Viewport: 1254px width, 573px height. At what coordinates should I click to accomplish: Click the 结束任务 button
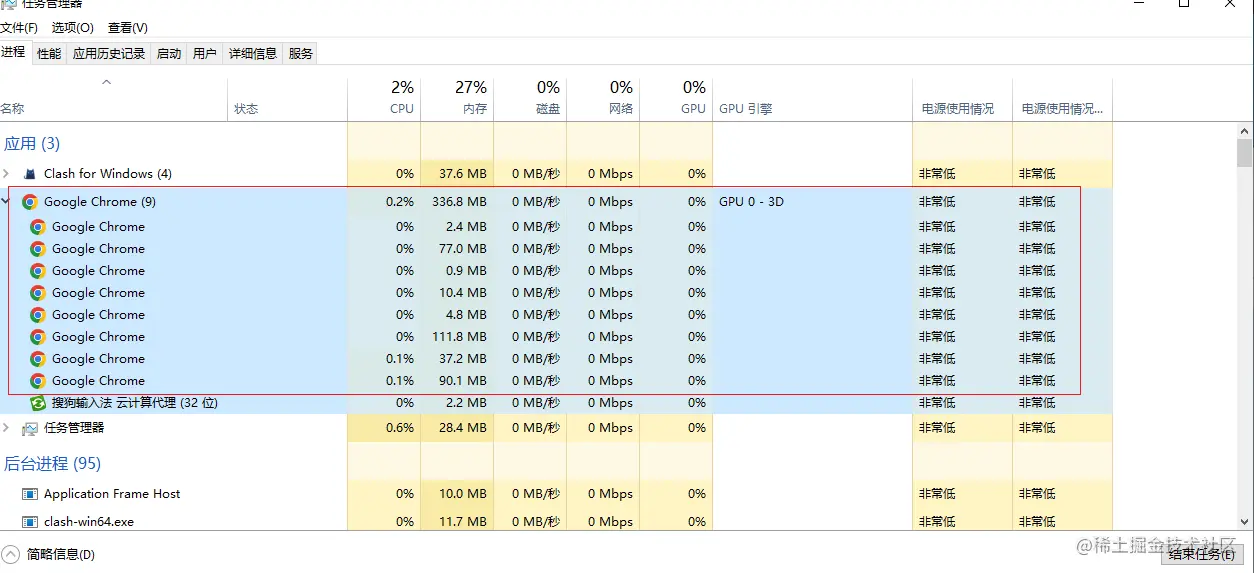tap(1199, 554)
